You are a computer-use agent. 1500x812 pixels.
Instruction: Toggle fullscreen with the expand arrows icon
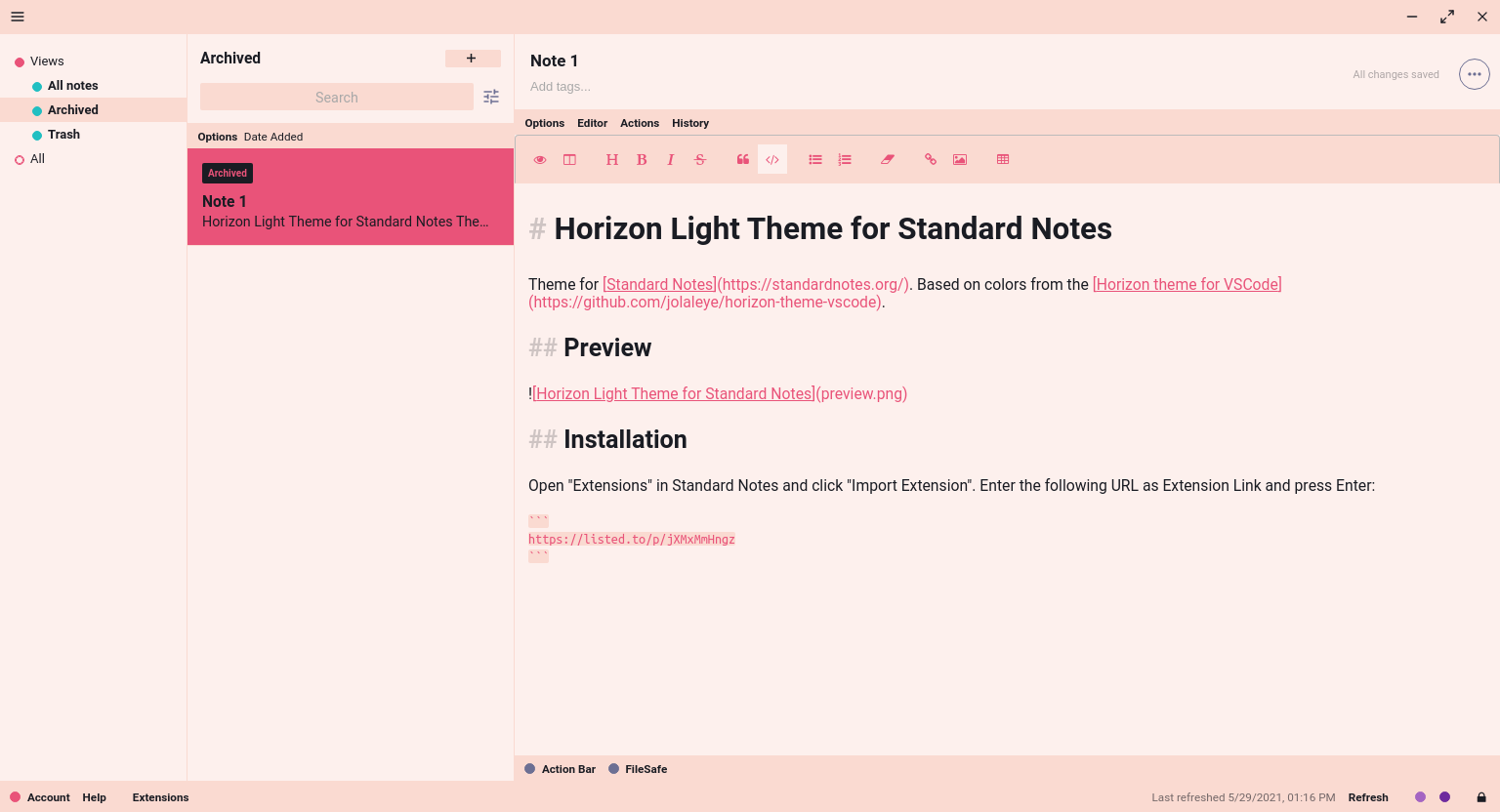pyautogui.click(x=1447, y=17)
